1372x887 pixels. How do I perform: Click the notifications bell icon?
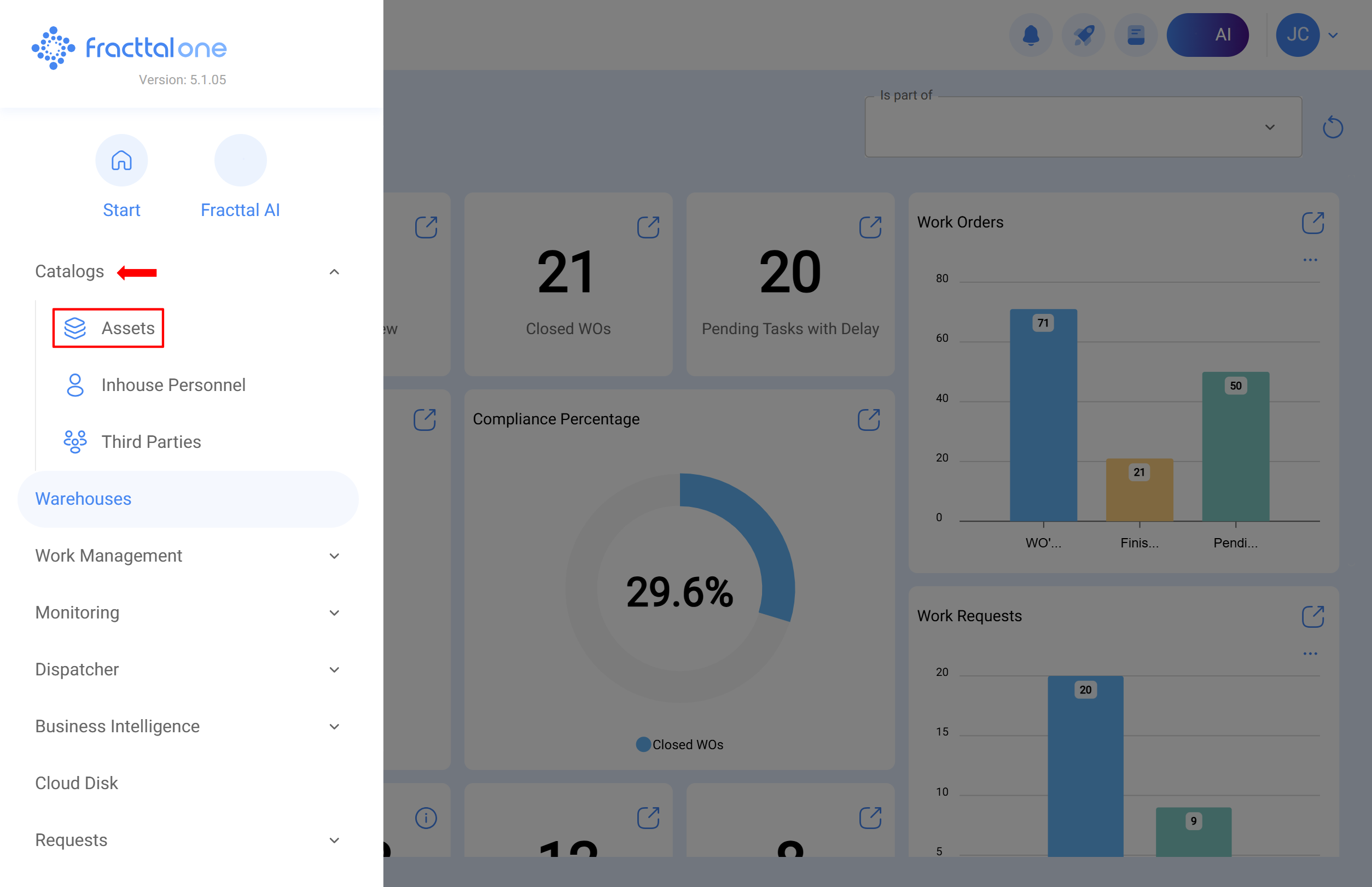pos(1030,35)
